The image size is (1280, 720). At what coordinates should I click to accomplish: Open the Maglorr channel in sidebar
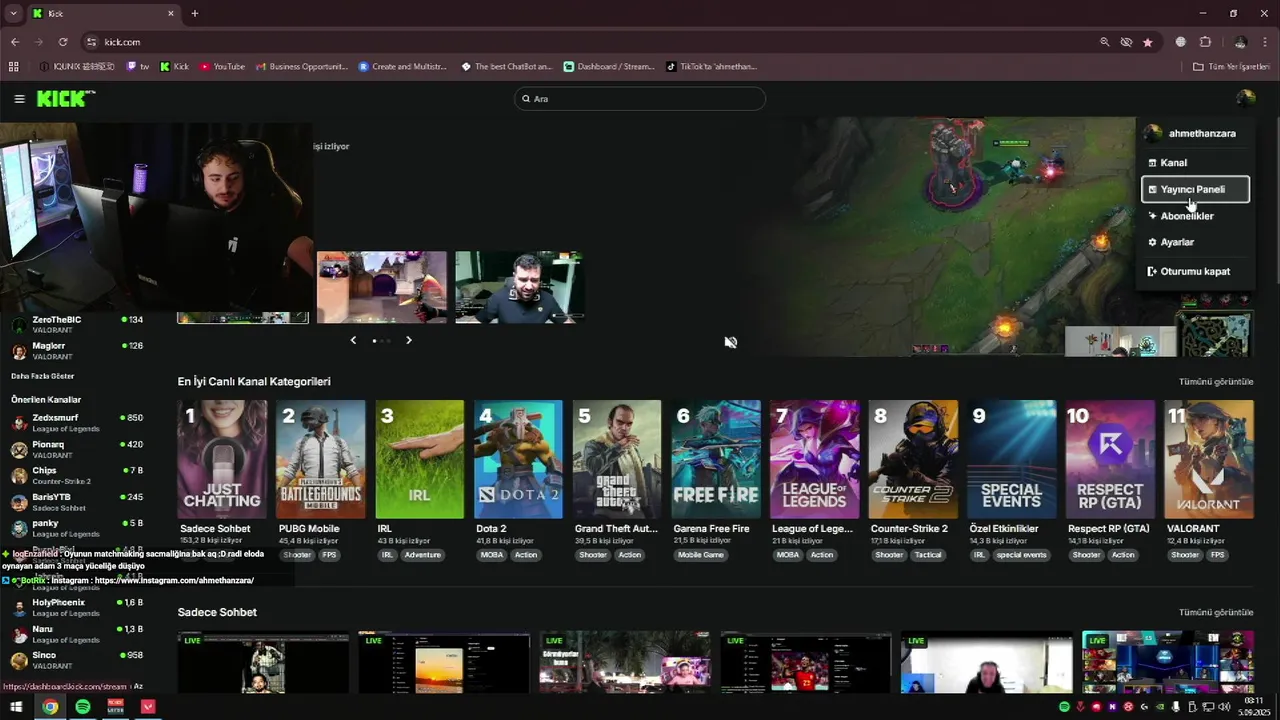77,351
